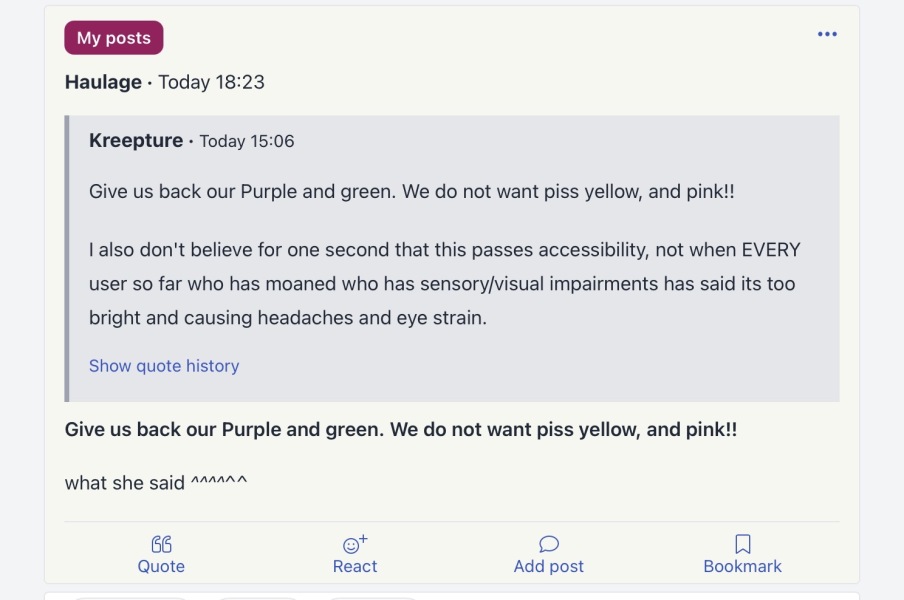Expand Show quote history
The height and width of the screenshot is (600, 904).
click(163, 365)
